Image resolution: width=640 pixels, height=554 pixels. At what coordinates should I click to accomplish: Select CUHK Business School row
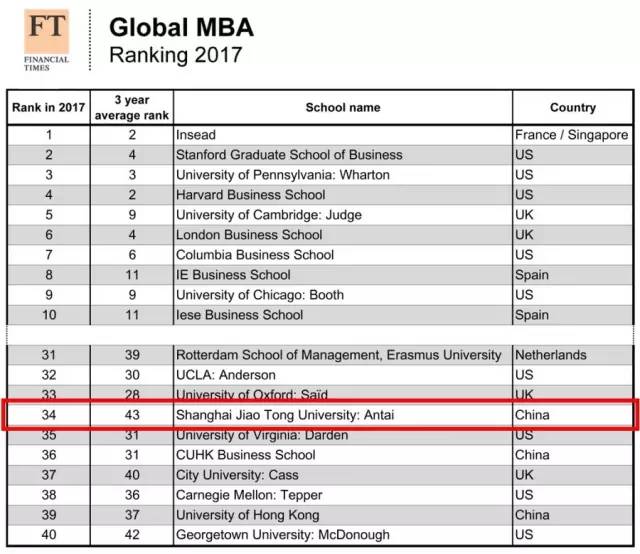(245, 455)
